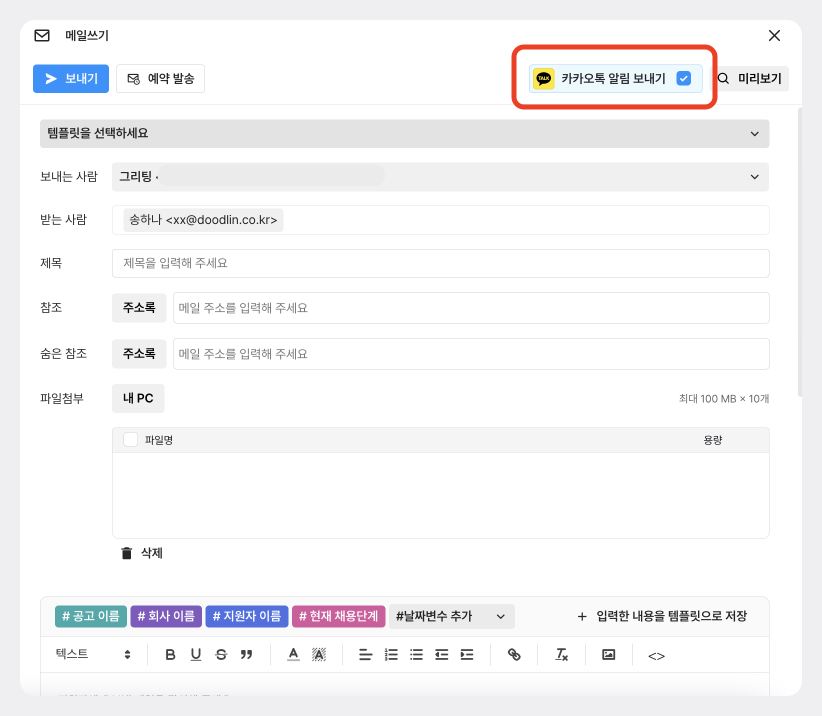The width and height of the screenshot is (822, 716).
Task: Open the text color picker
Action: tap(293, 655)
